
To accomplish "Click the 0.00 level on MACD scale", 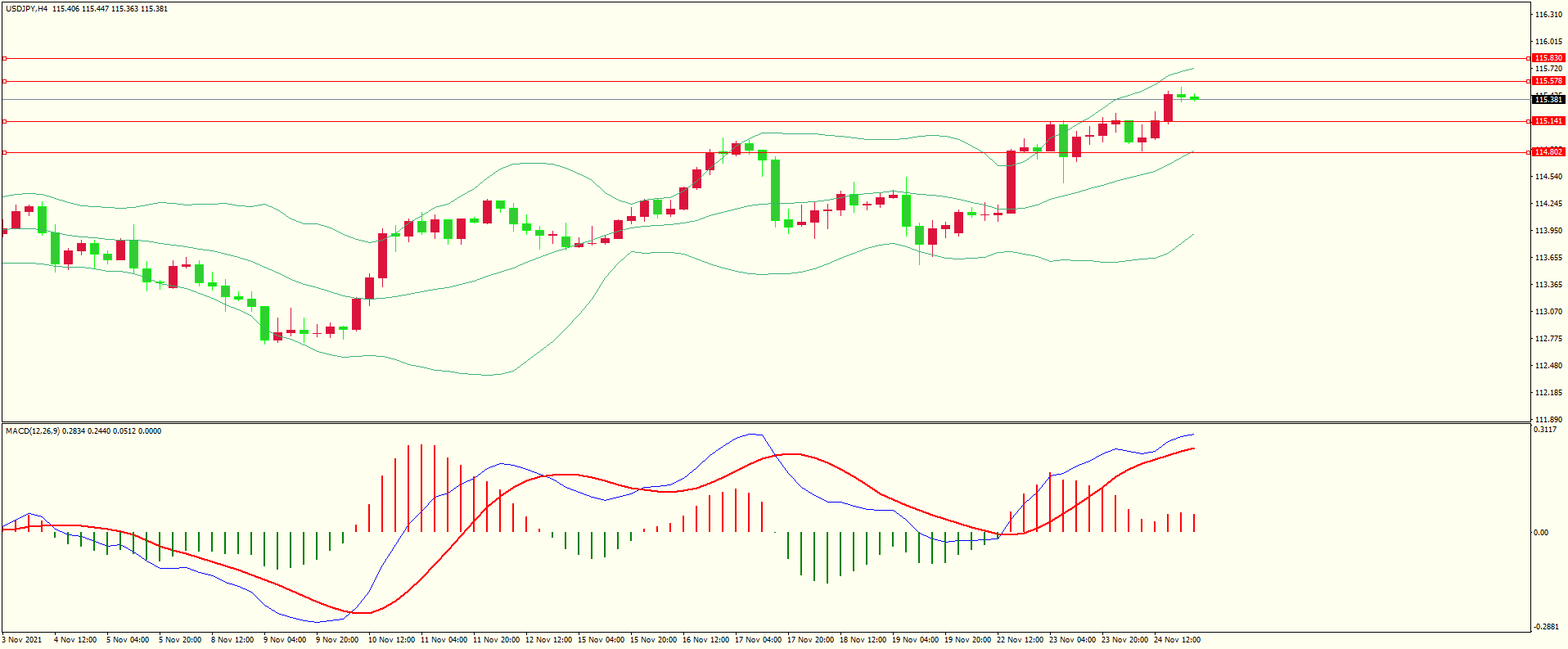I will (1540, 533).
